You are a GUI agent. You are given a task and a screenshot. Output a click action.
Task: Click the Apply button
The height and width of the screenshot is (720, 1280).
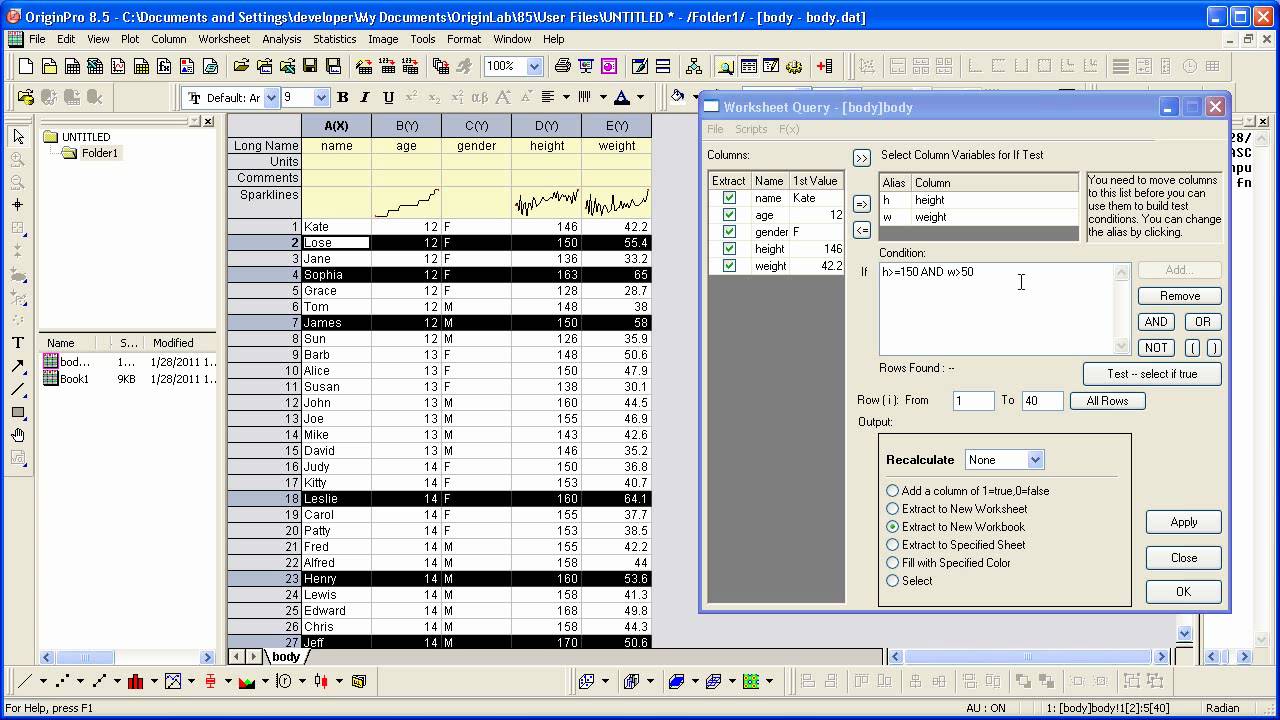point(1184,522)
